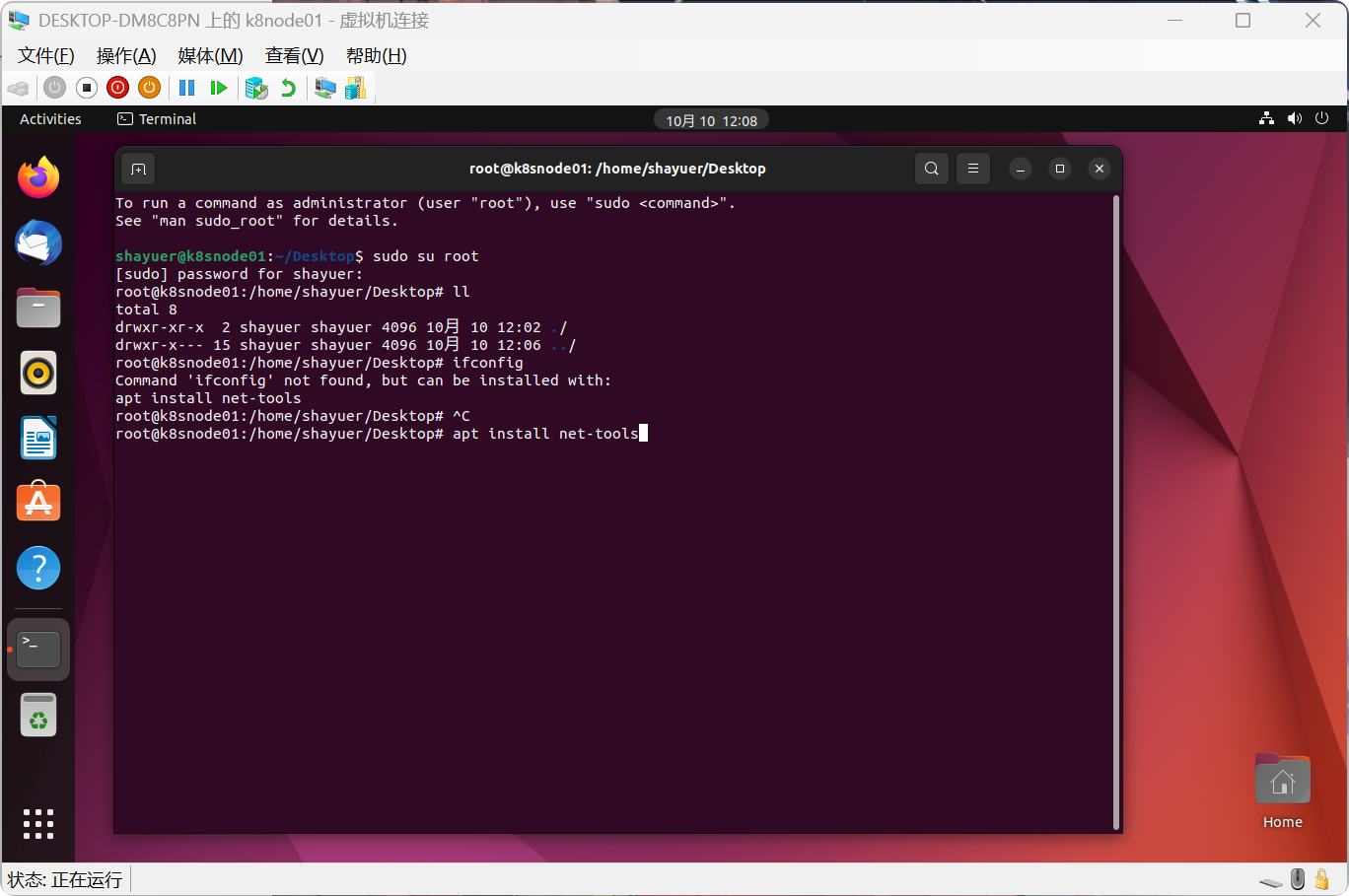Open the 操作(A) menu
The image size is (1349, 896).
pyautogui.click(x=126, y=56)
